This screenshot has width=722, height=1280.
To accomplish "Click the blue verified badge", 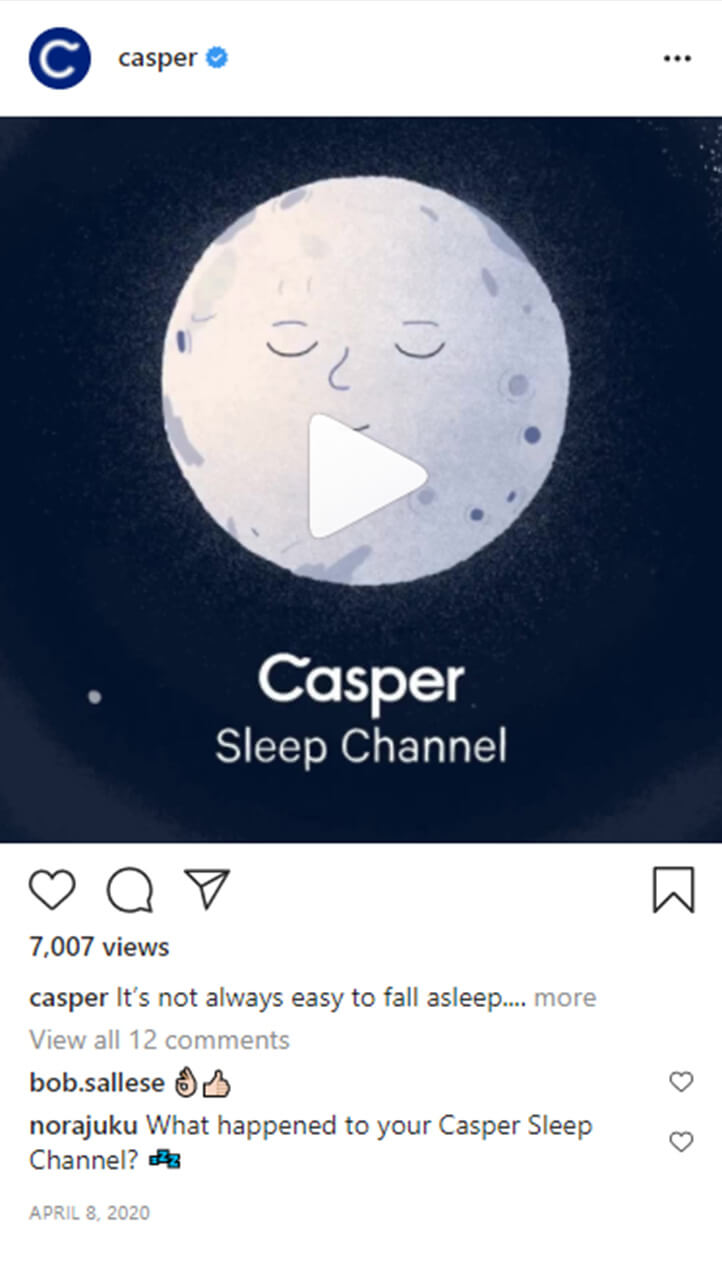I will (217, 58).
